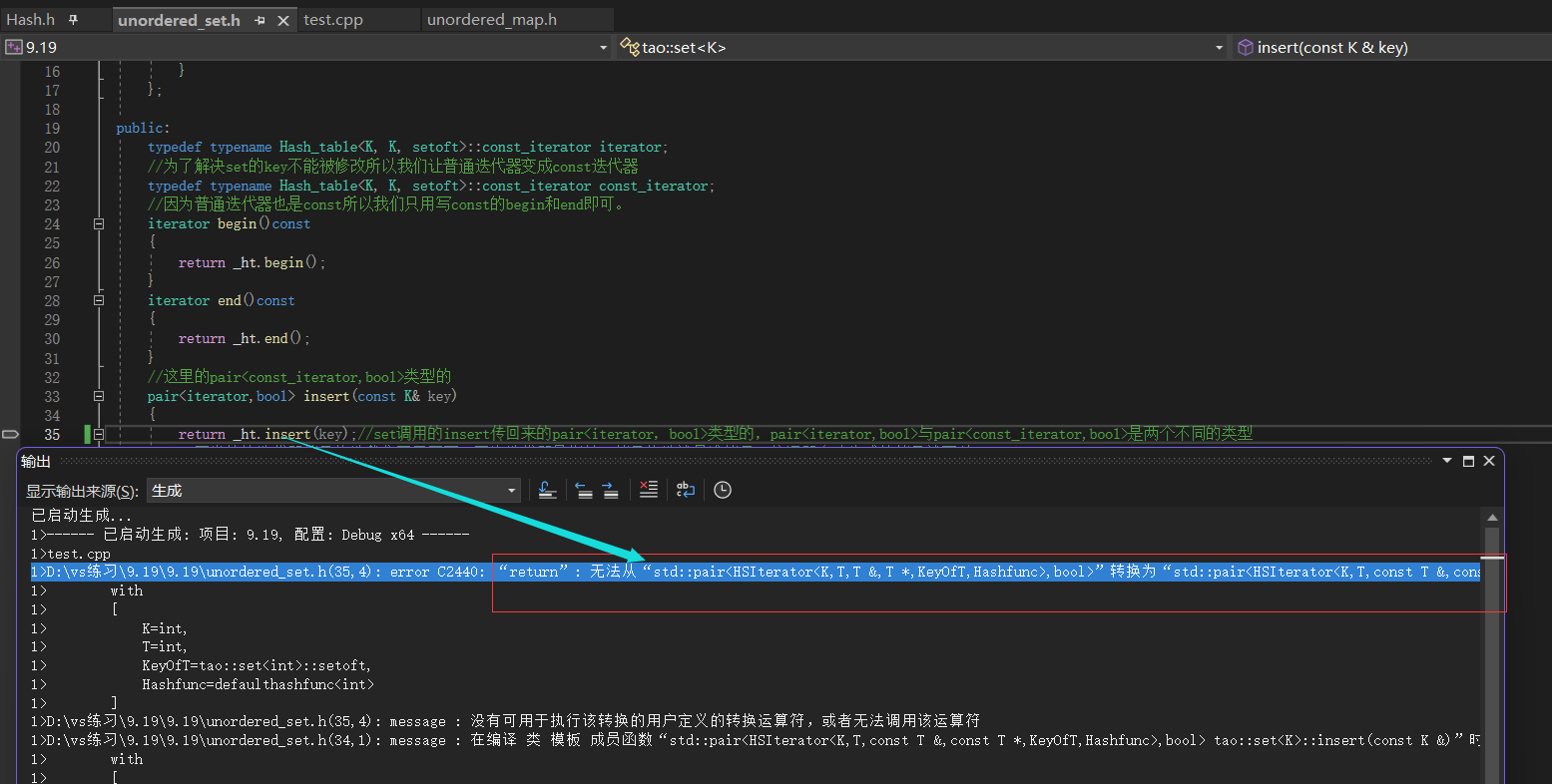This screenshot has height=784, width=1552.
Task: Click 'T=int,' line in output
Action: (165, 646)
